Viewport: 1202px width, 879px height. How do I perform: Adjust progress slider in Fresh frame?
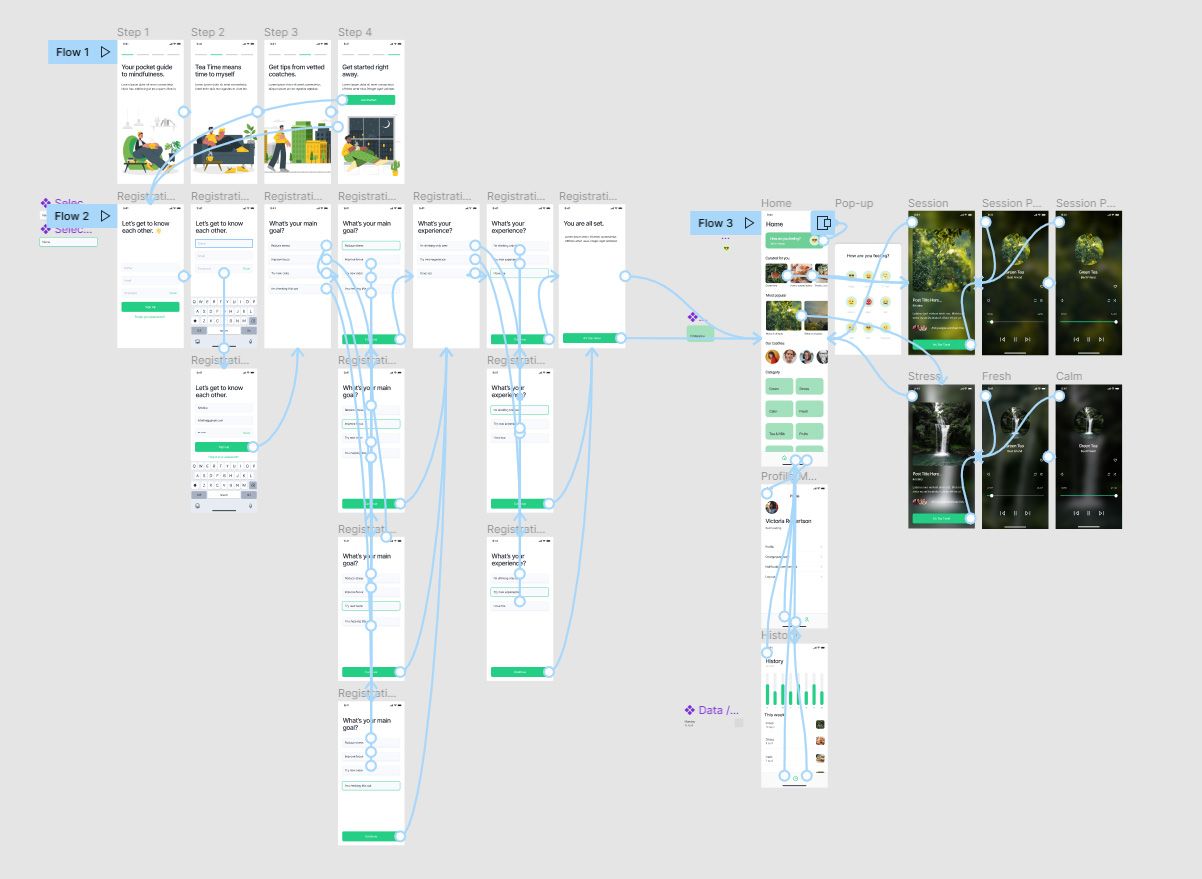[1015, 495]
